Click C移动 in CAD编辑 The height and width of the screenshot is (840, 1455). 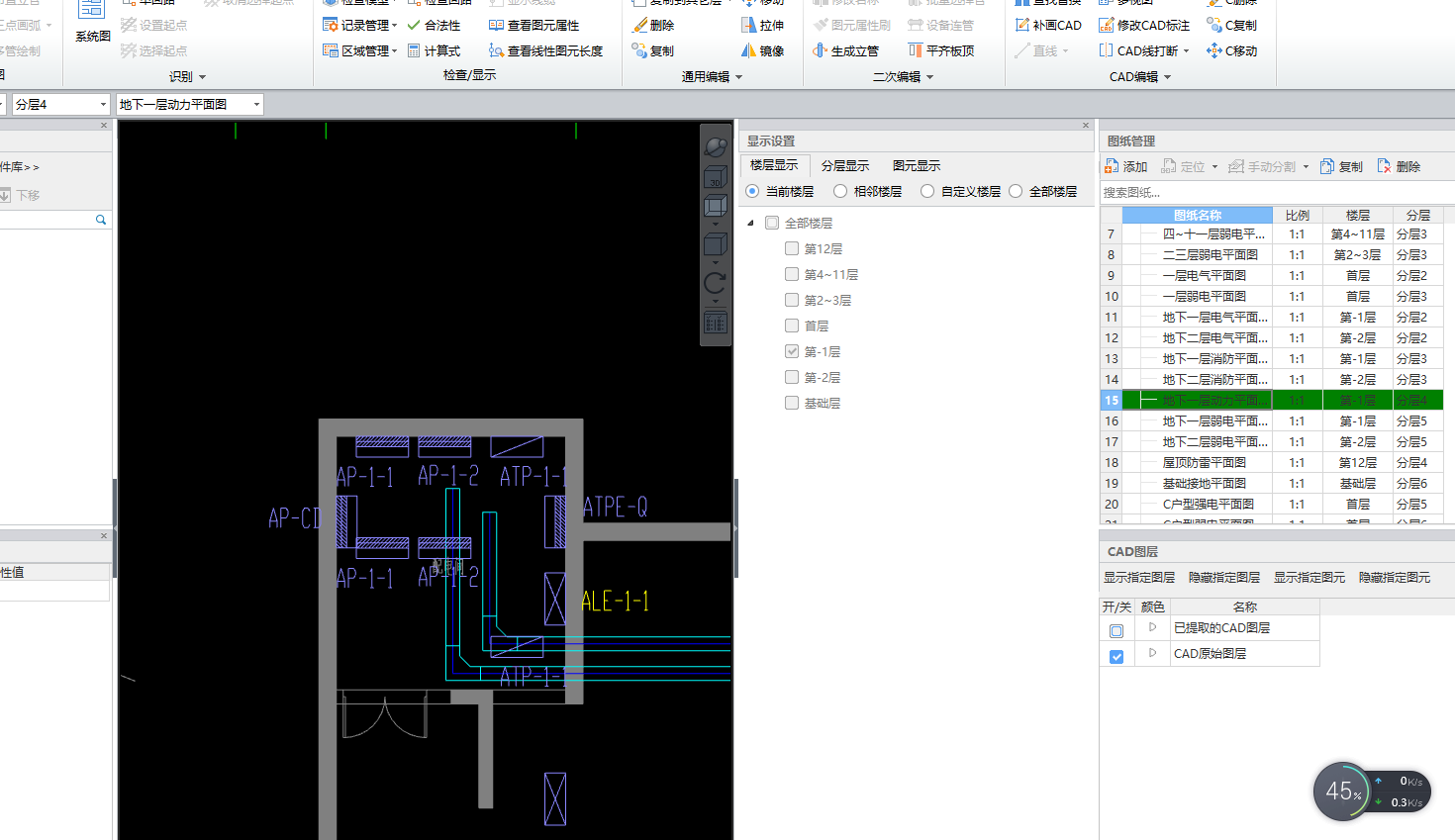[x=1232, y=50]
